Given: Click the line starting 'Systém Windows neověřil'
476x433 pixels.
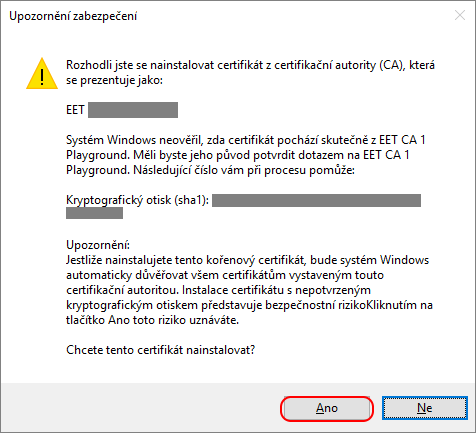Looking at the screenshot, I should pos(246,140).
